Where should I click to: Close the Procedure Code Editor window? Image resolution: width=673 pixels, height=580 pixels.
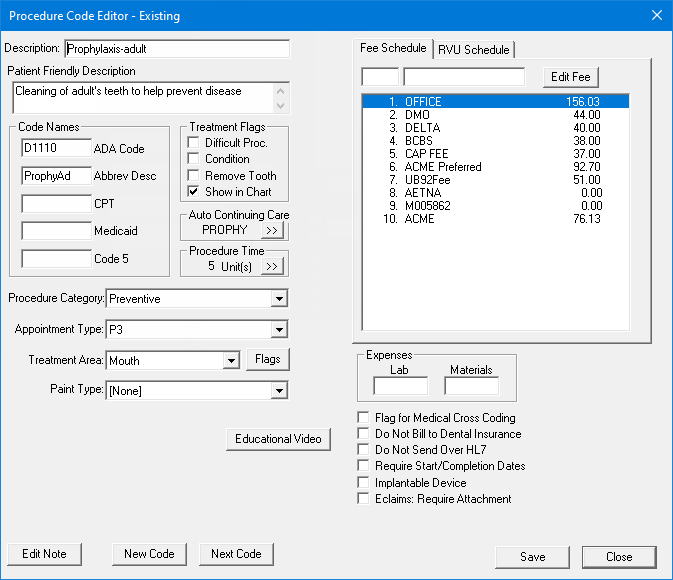[x=656, y=15]
